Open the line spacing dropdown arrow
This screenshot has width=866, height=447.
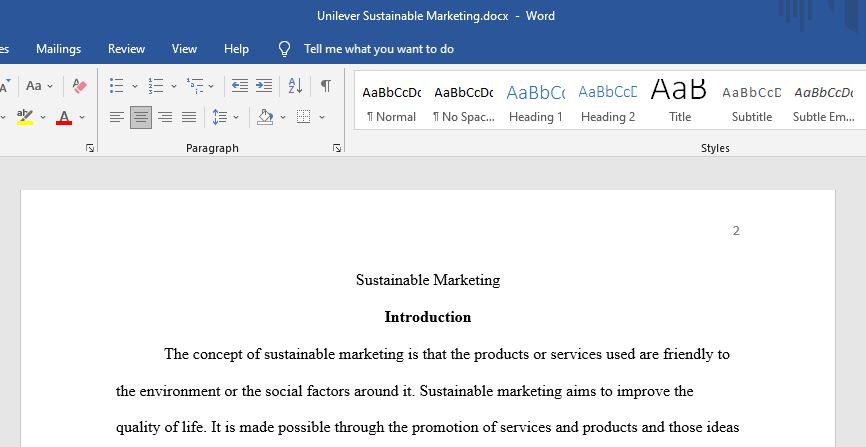[x=236, y=118]
